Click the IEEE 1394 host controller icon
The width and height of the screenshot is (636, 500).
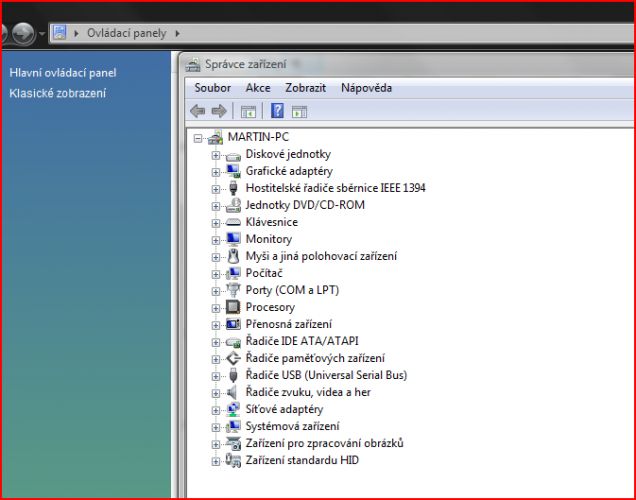point(233,188)
